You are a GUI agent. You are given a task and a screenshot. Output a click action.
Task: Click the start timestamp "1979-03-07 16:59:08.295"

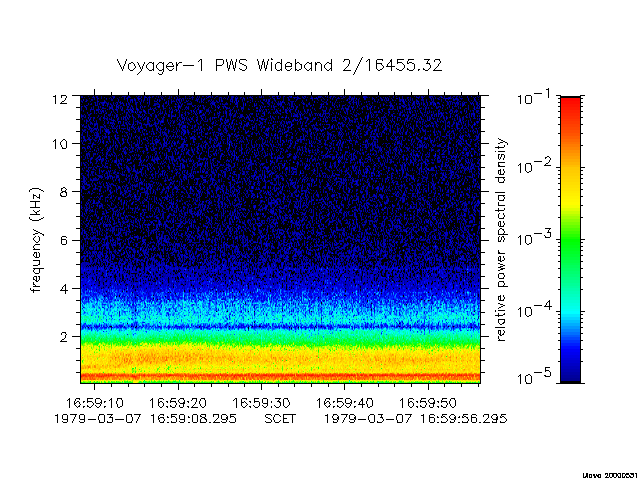(145, 419)
